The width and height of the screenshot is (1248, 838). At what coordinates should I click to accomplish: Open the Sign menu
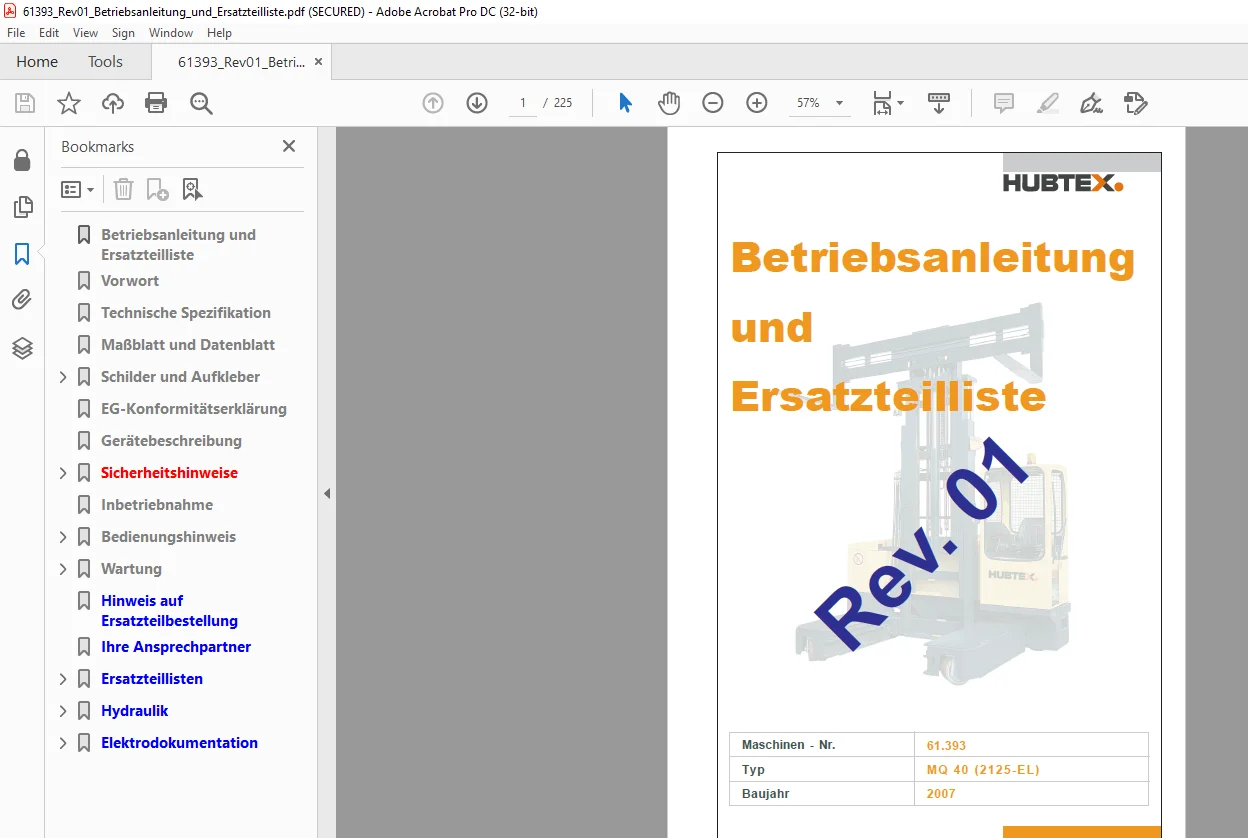click(123, 33)
